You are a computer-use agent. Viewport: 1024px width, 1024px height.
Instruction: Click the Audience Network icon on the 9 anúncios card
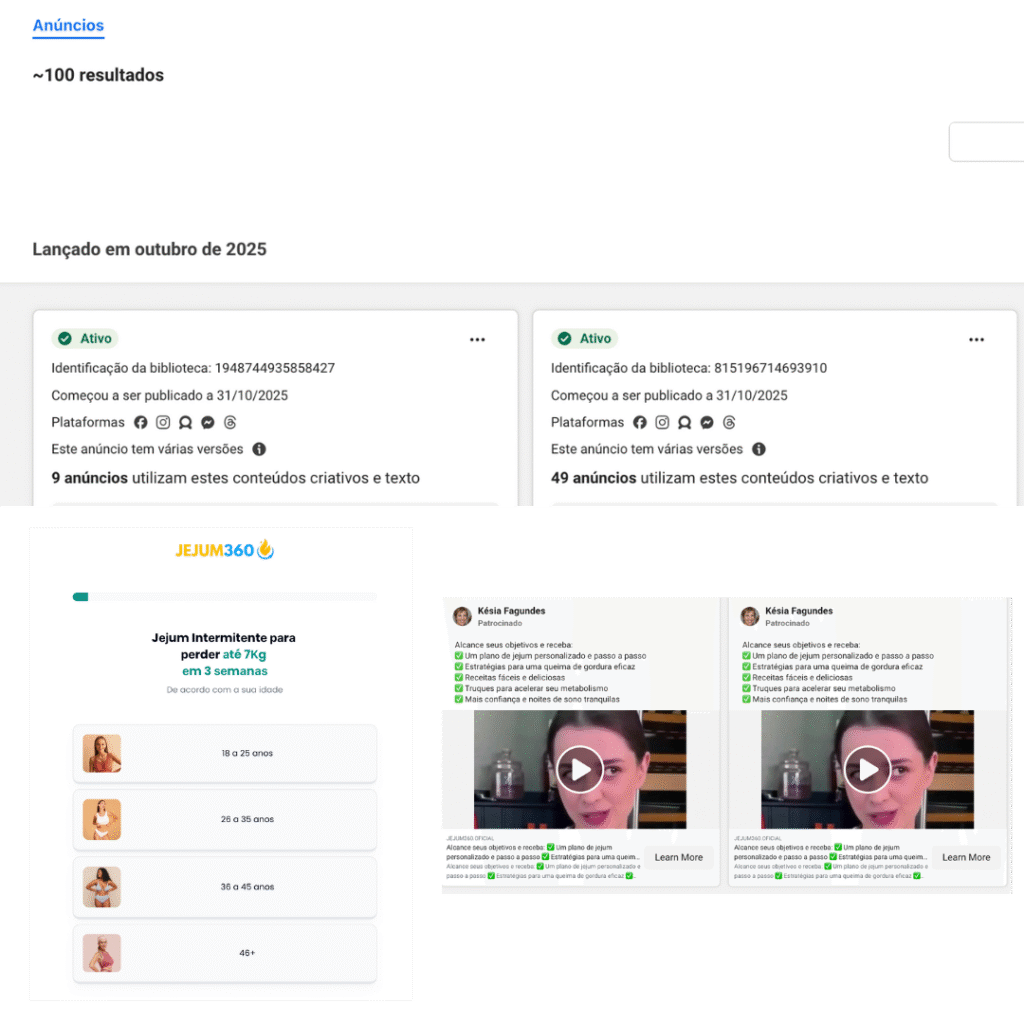click(x=185, y=423)
